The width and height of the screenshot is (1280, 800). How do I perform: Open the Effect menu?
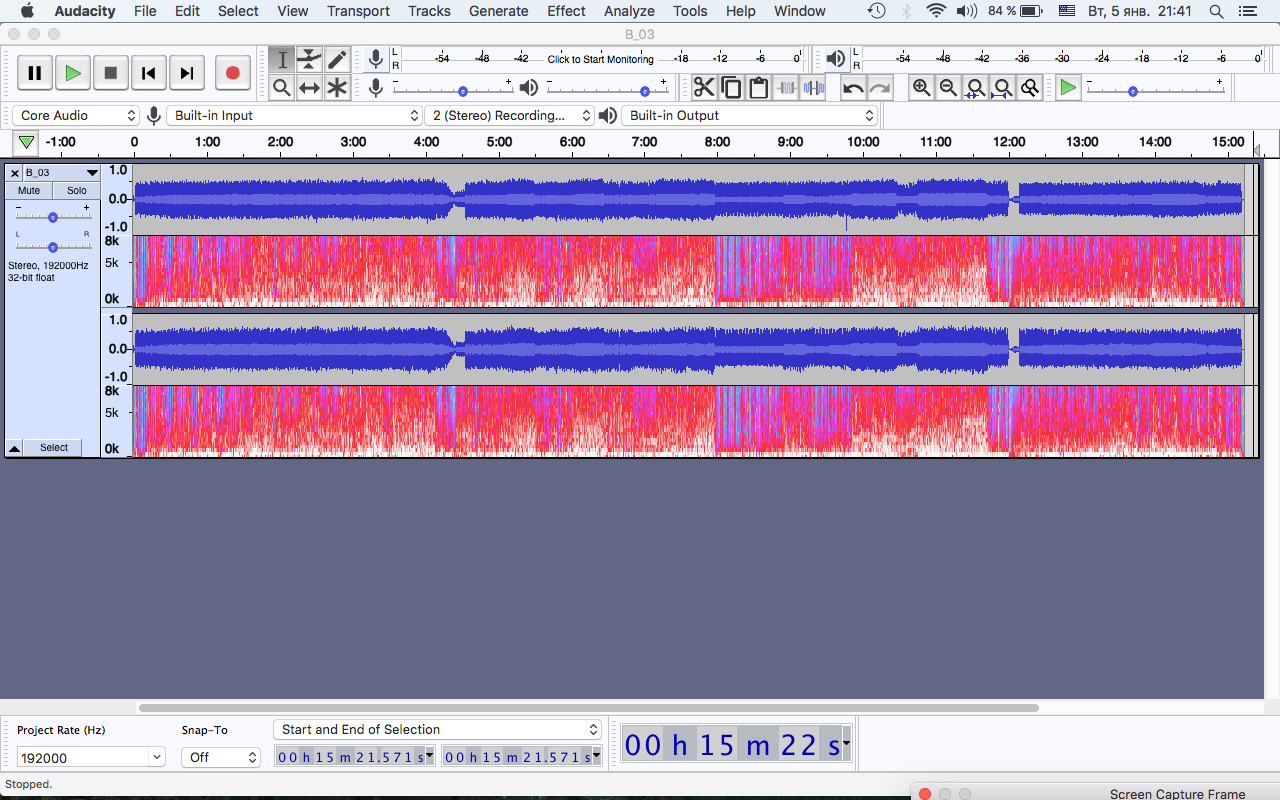click(566, 11)
